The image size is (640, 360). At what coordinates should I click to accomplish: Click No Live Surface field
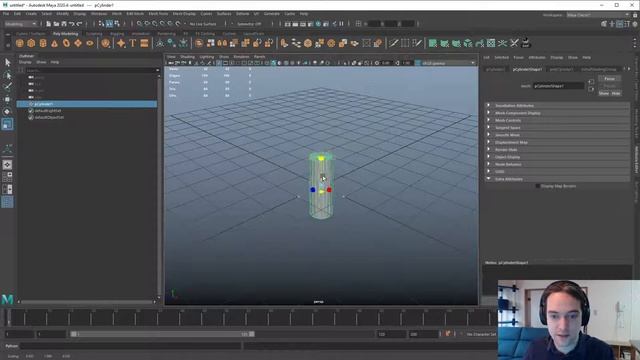tap(203, 24)
